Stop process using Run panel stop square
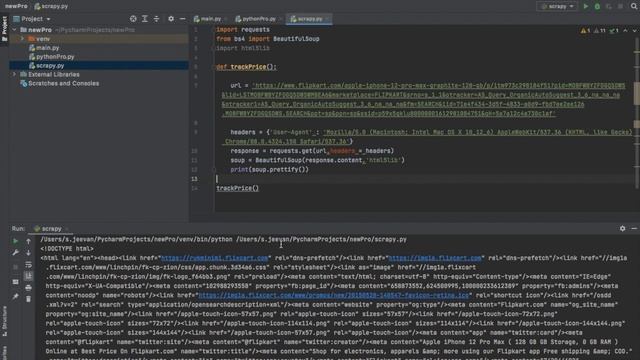 click(x=15, y=267)
